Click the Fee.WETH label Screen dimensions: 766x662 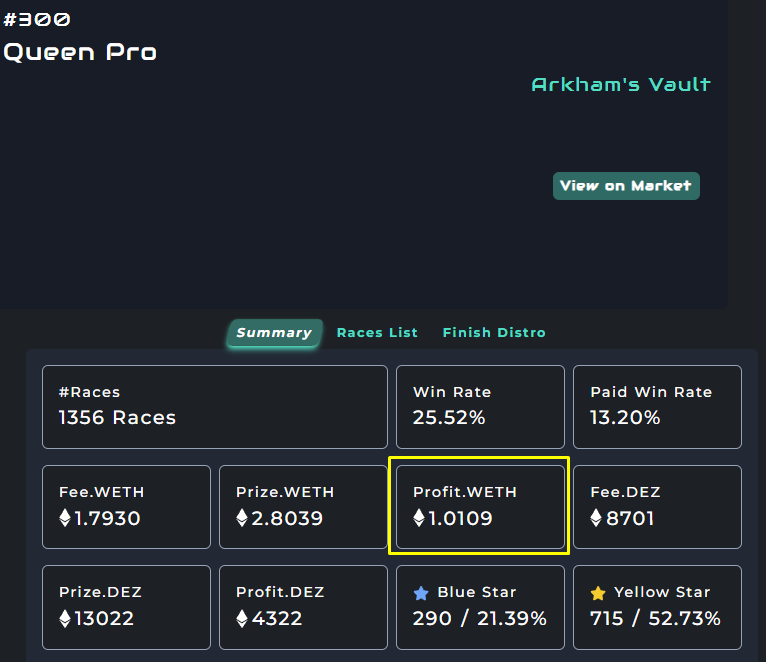tap(102, 492)
